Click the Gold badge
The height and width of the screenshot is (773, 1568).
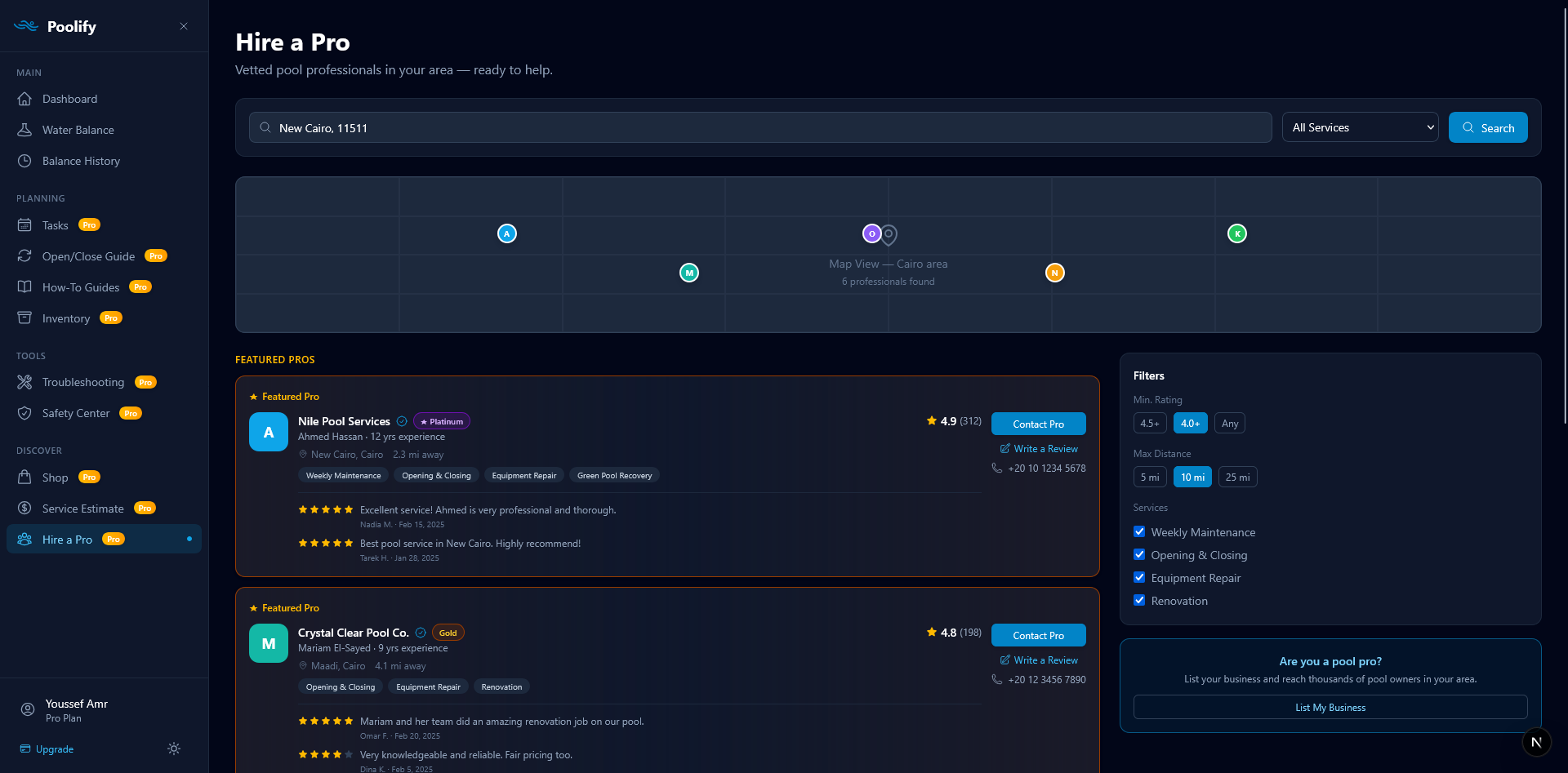[448, 633]
